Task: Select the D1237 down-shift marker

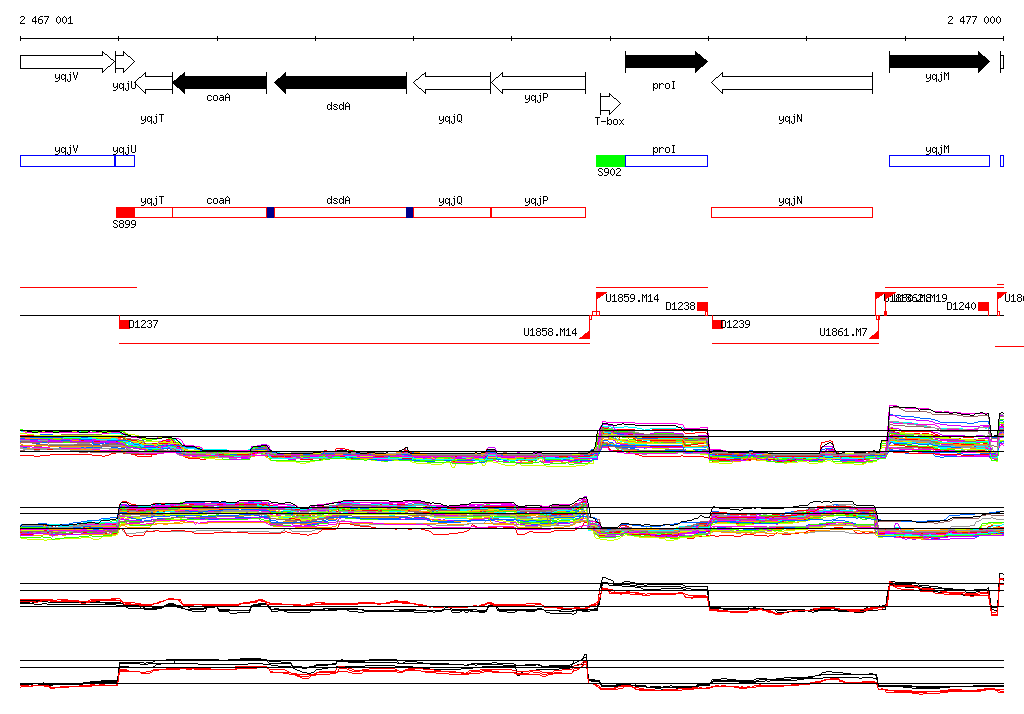Action: pyautogui.click(x=124, y=324)
